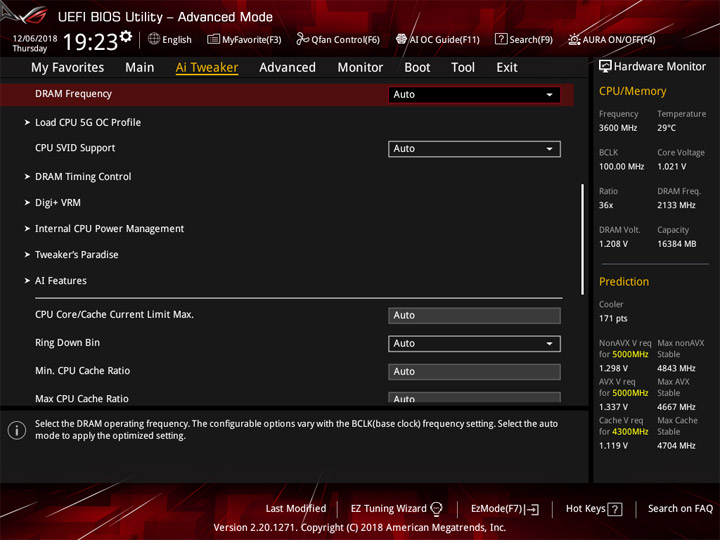Click CPU Core/Cache Current Limit Max. field

point(474,315)
